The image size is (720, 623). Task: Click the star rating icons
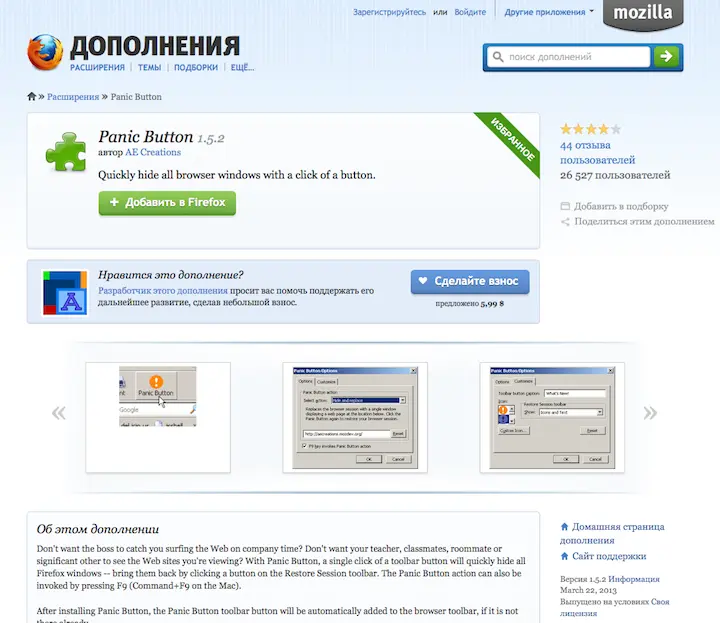pos(590,129)
